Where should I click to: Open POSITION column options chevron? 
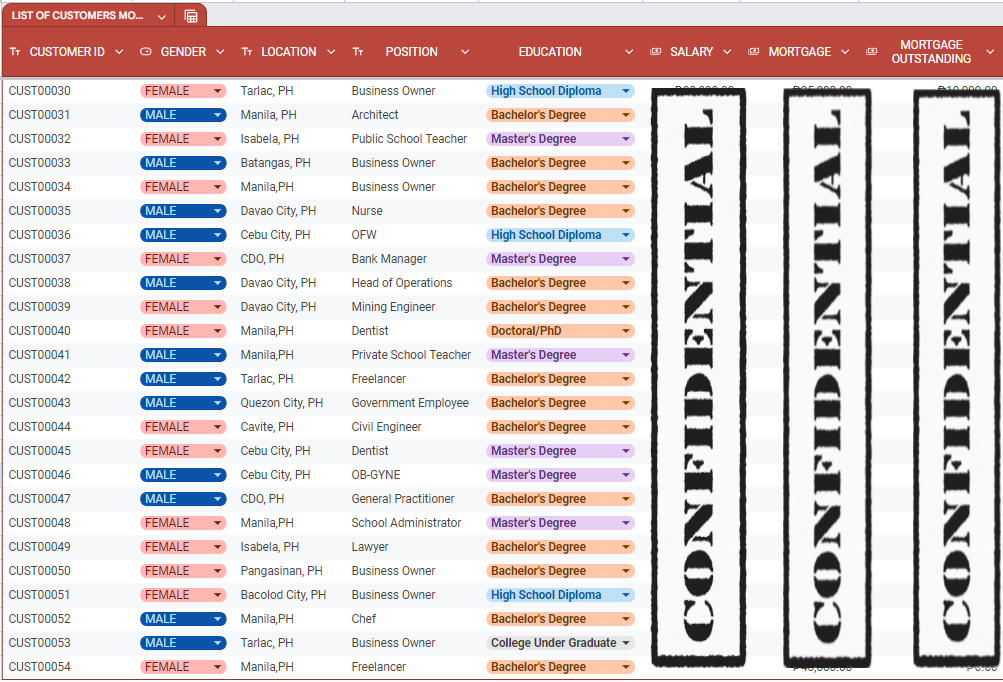point(465,52)
